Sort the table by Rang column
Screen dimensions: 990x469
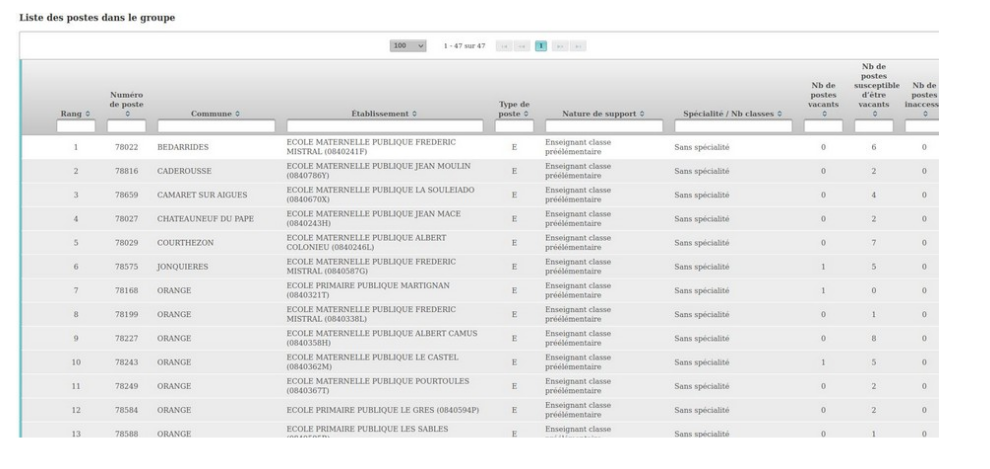coord(76,114)
